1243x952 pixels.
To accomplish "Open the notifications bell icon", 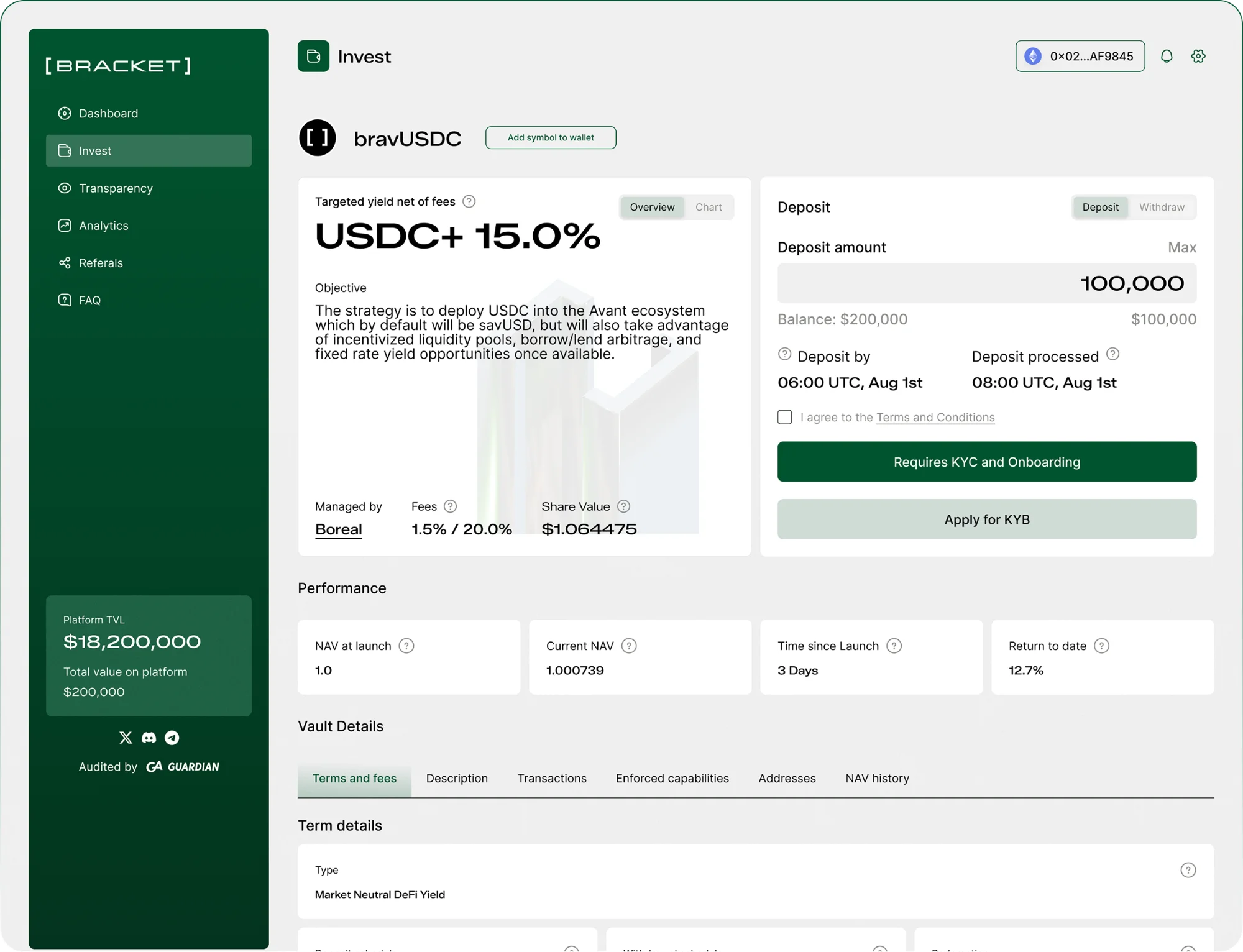I will pos(1167,56).
